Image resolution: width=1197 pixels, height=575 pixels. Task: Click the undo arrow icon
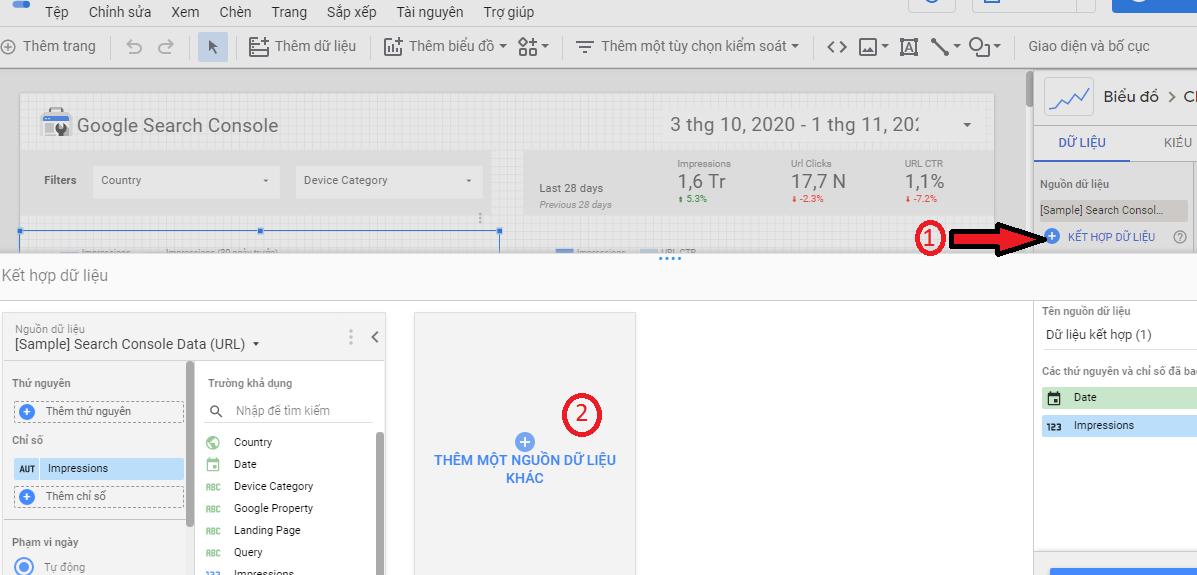[134, 47]
